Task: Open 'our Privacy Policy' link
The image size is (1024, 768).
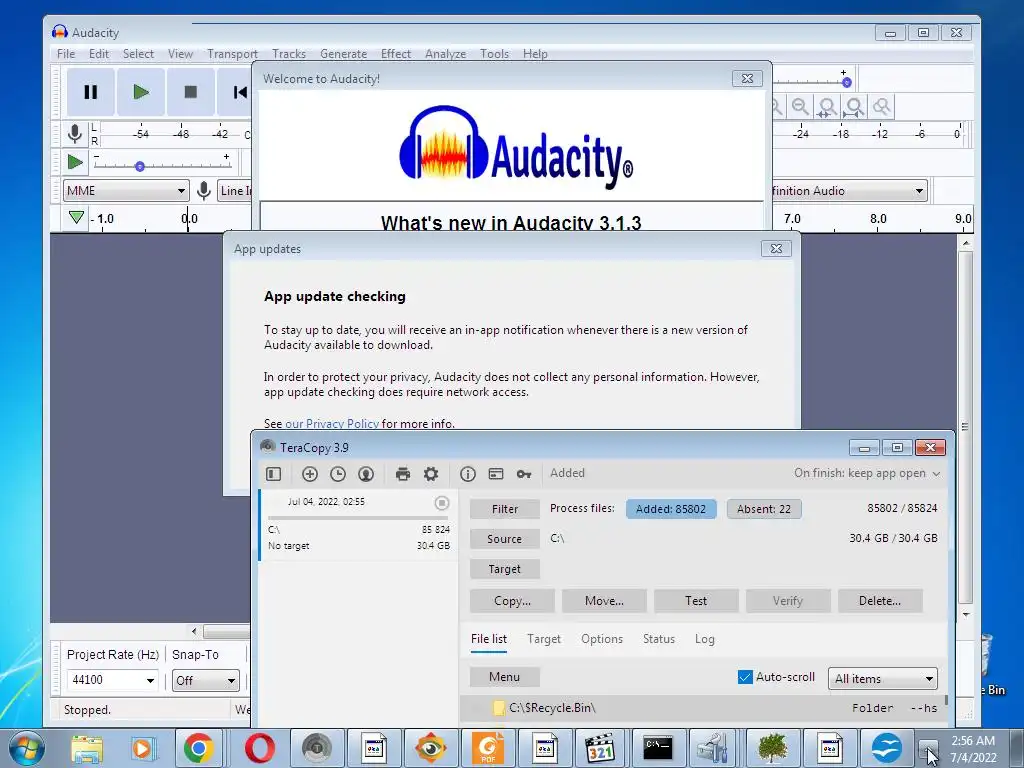Action: coord(332,423)
